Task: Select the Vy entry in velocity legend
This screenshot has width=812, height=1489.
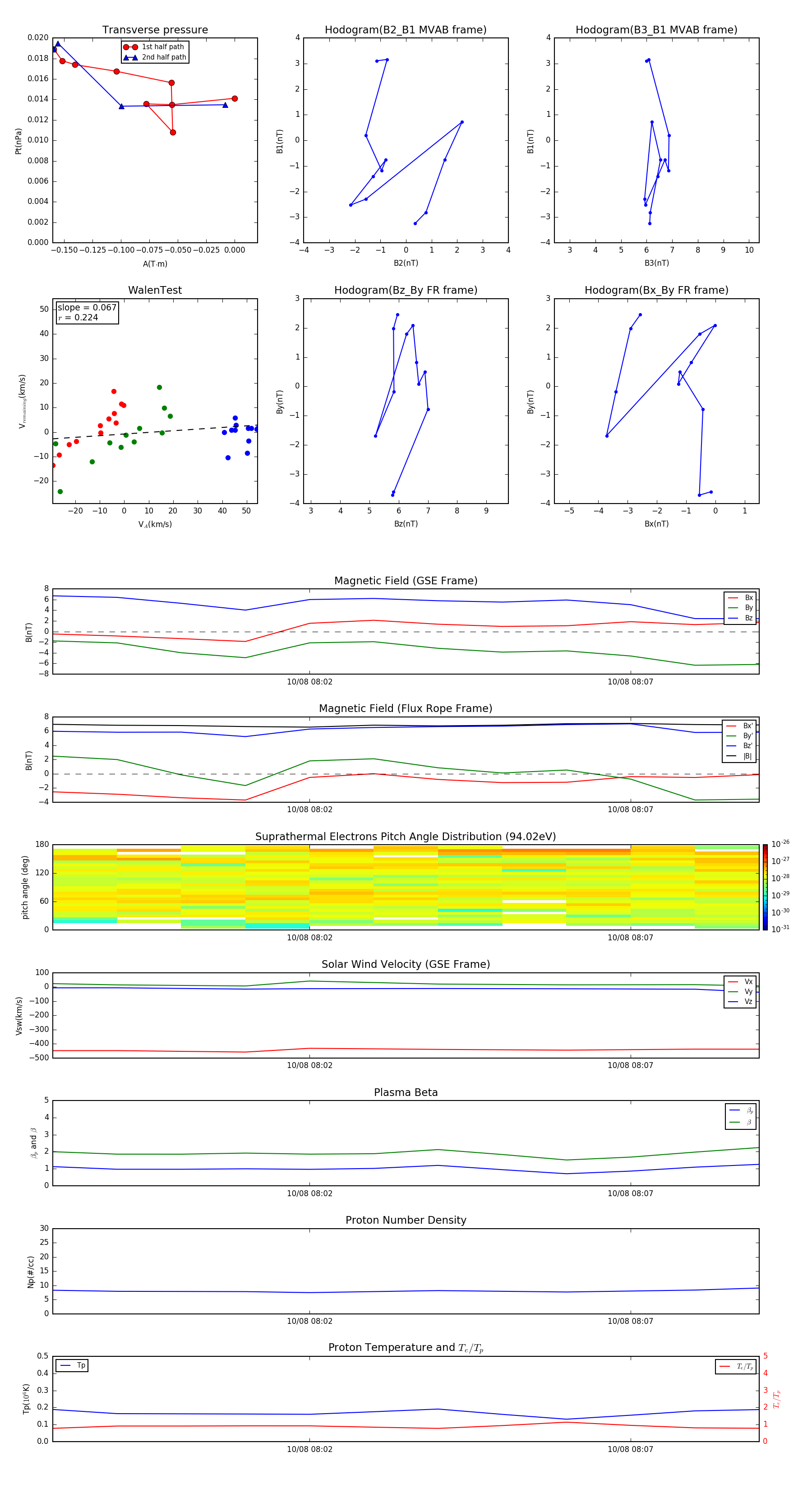Action: (740, 991)
